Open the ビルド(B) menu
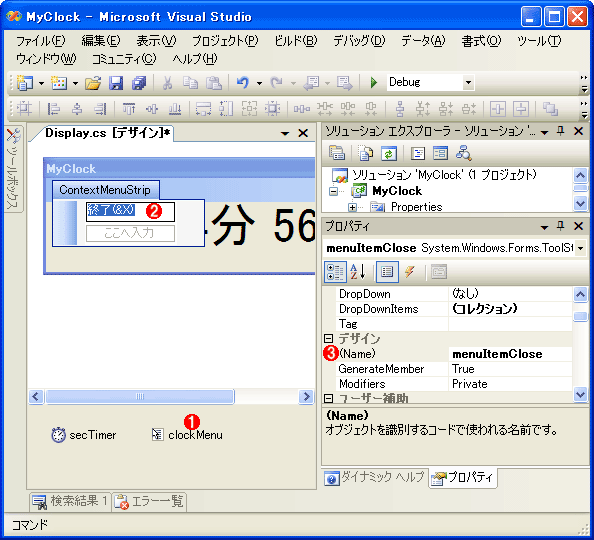Screen dimensions: 594x540 point(296,41)
